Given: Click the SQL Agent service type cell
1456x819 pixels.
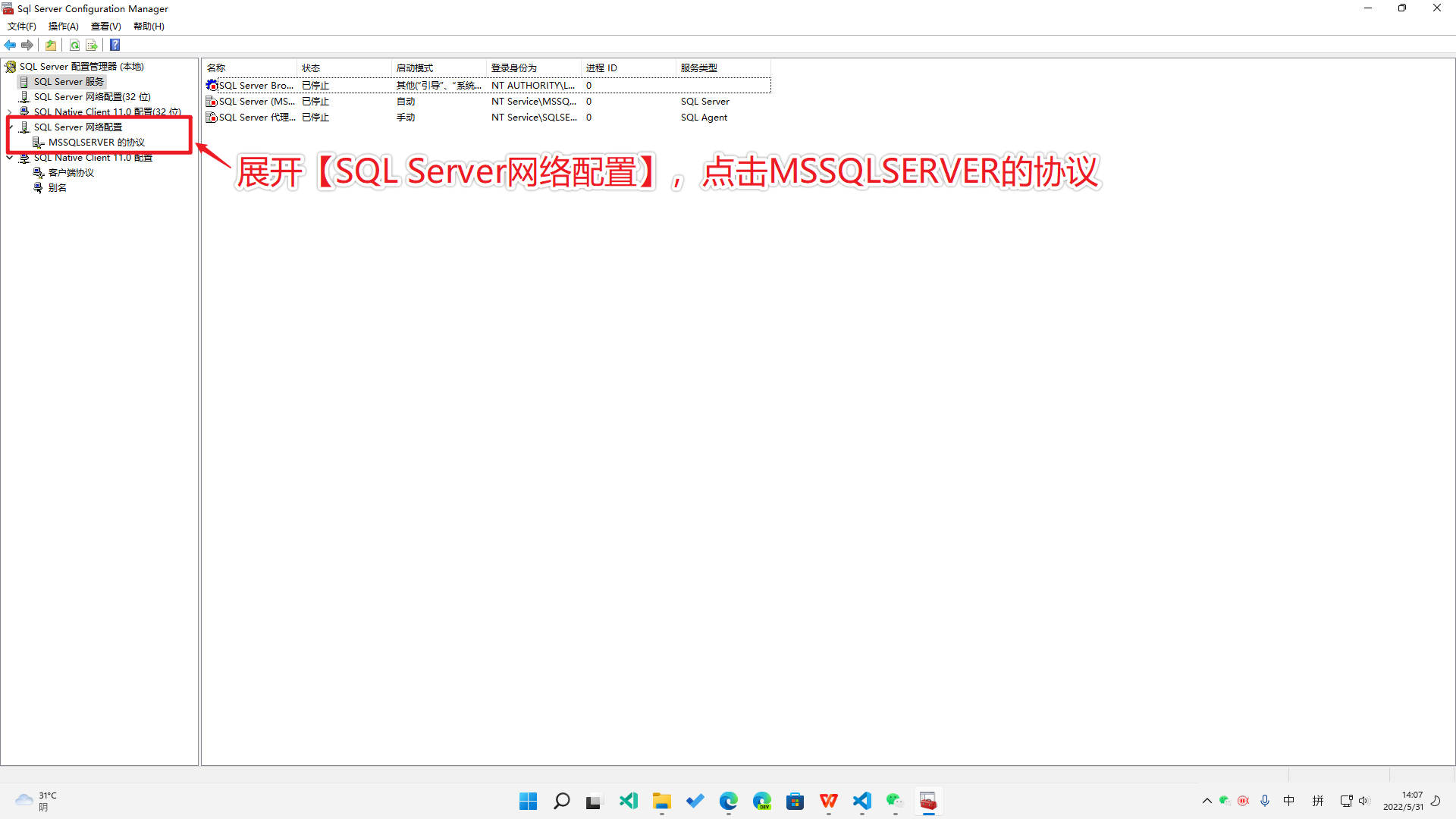Looking at the screenshot, I should tap(704, 118).
